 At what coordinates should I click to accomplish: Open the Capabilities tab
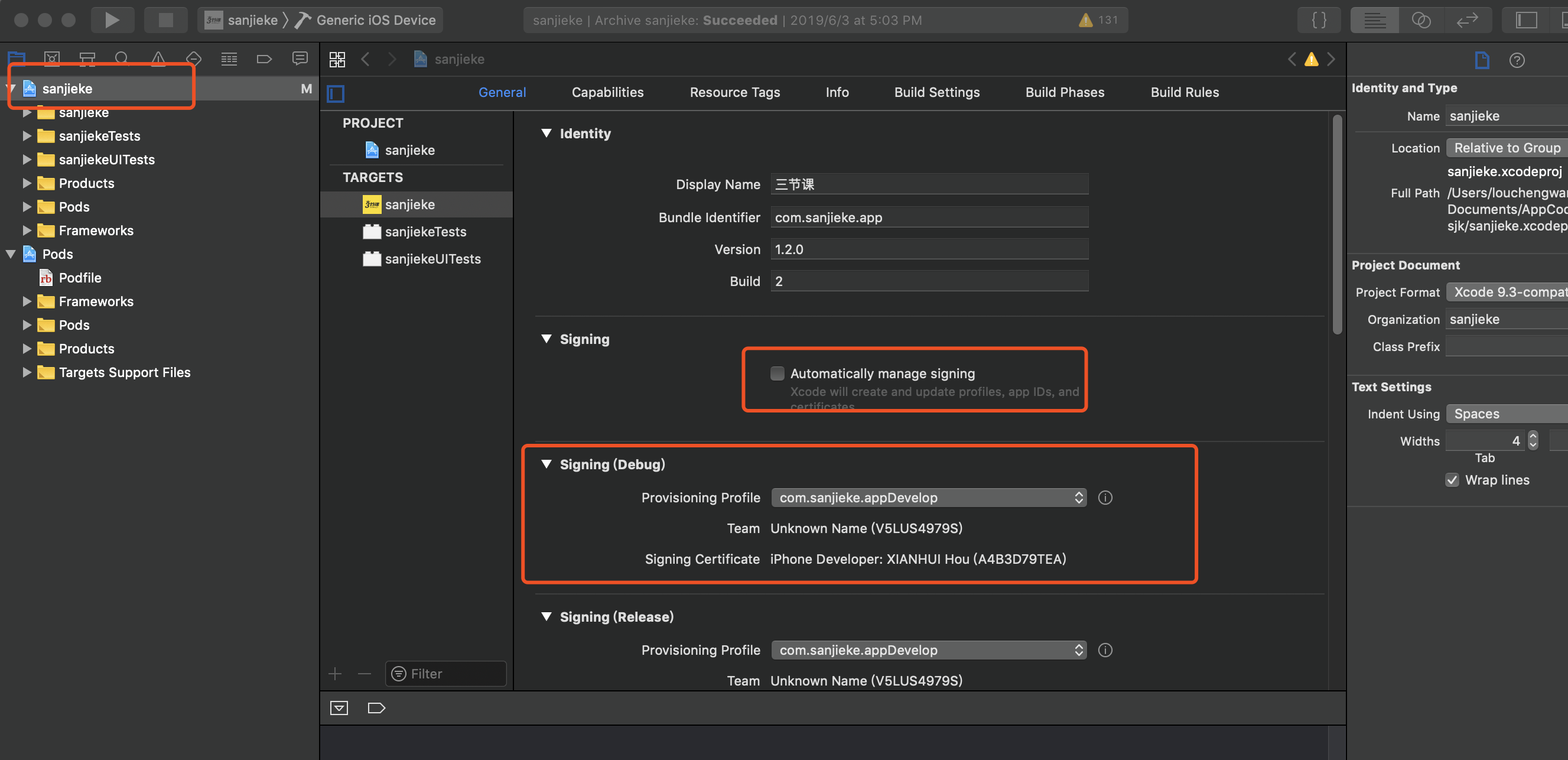tap(607, 92)
